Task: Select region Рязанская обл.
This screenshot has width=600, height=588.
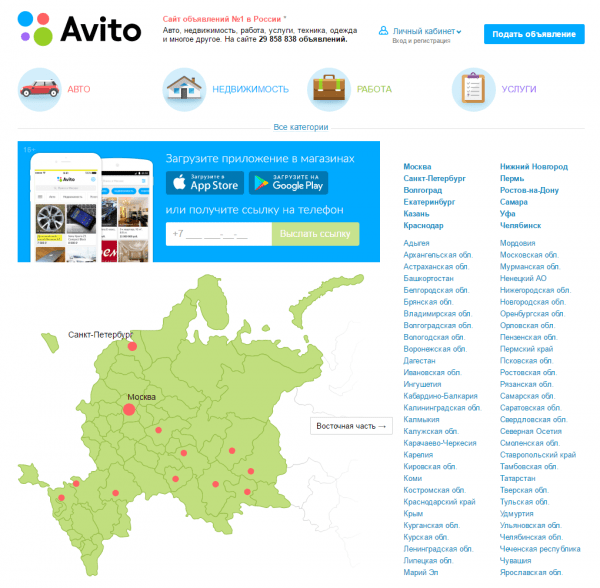Action: (x=526, y=384)
